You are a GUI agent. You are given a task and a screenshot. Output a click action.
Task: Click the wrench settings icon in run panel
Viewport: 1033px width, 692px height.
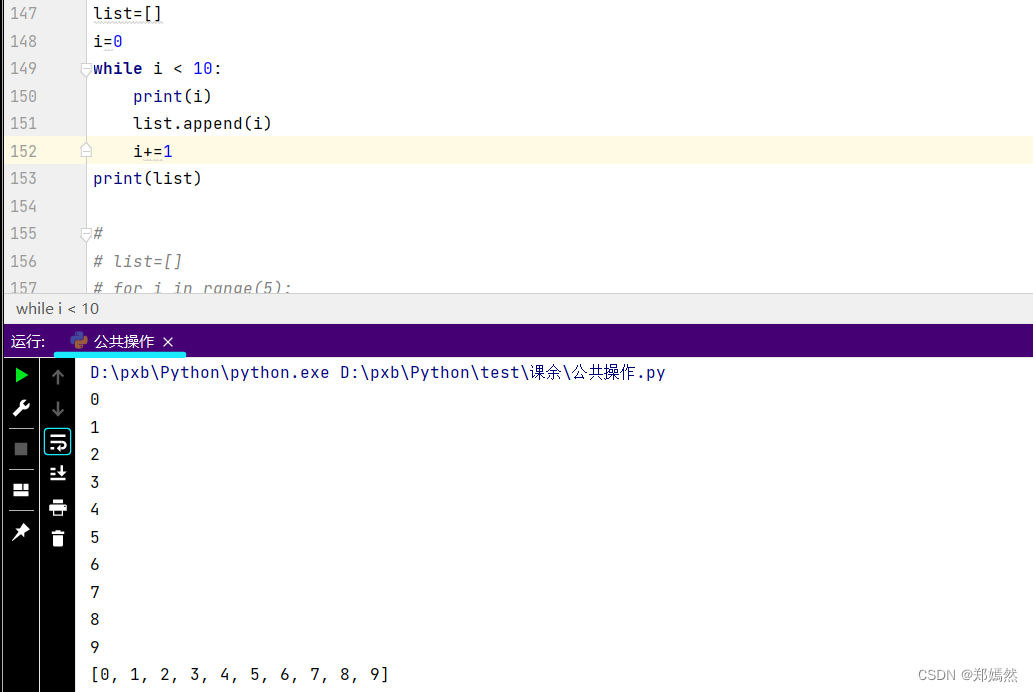(x=21, y=408)
